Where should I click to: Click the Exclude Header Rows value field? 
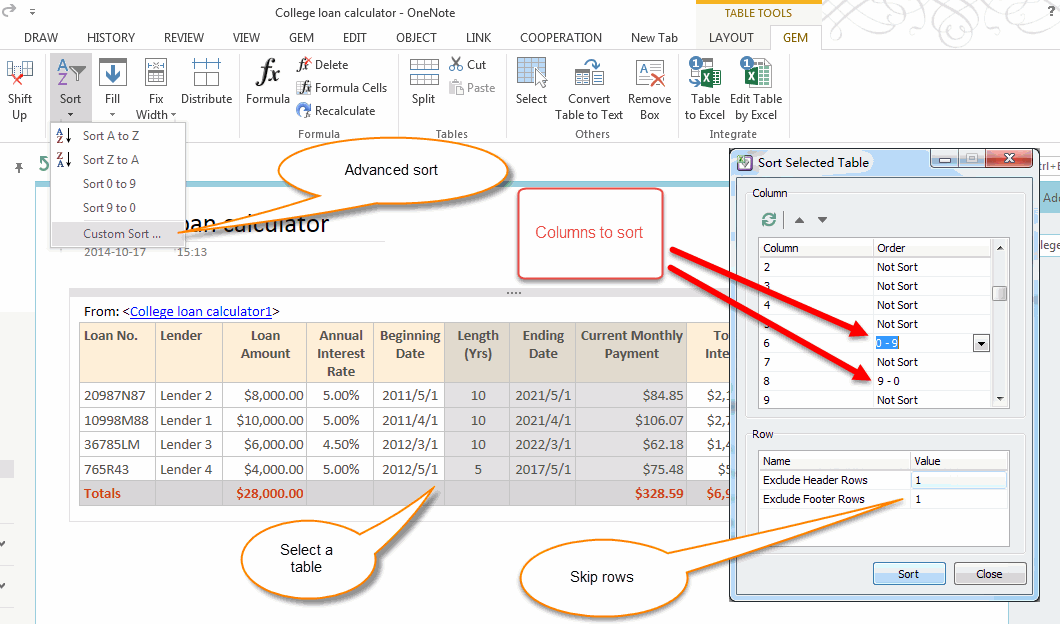[957, 480]
